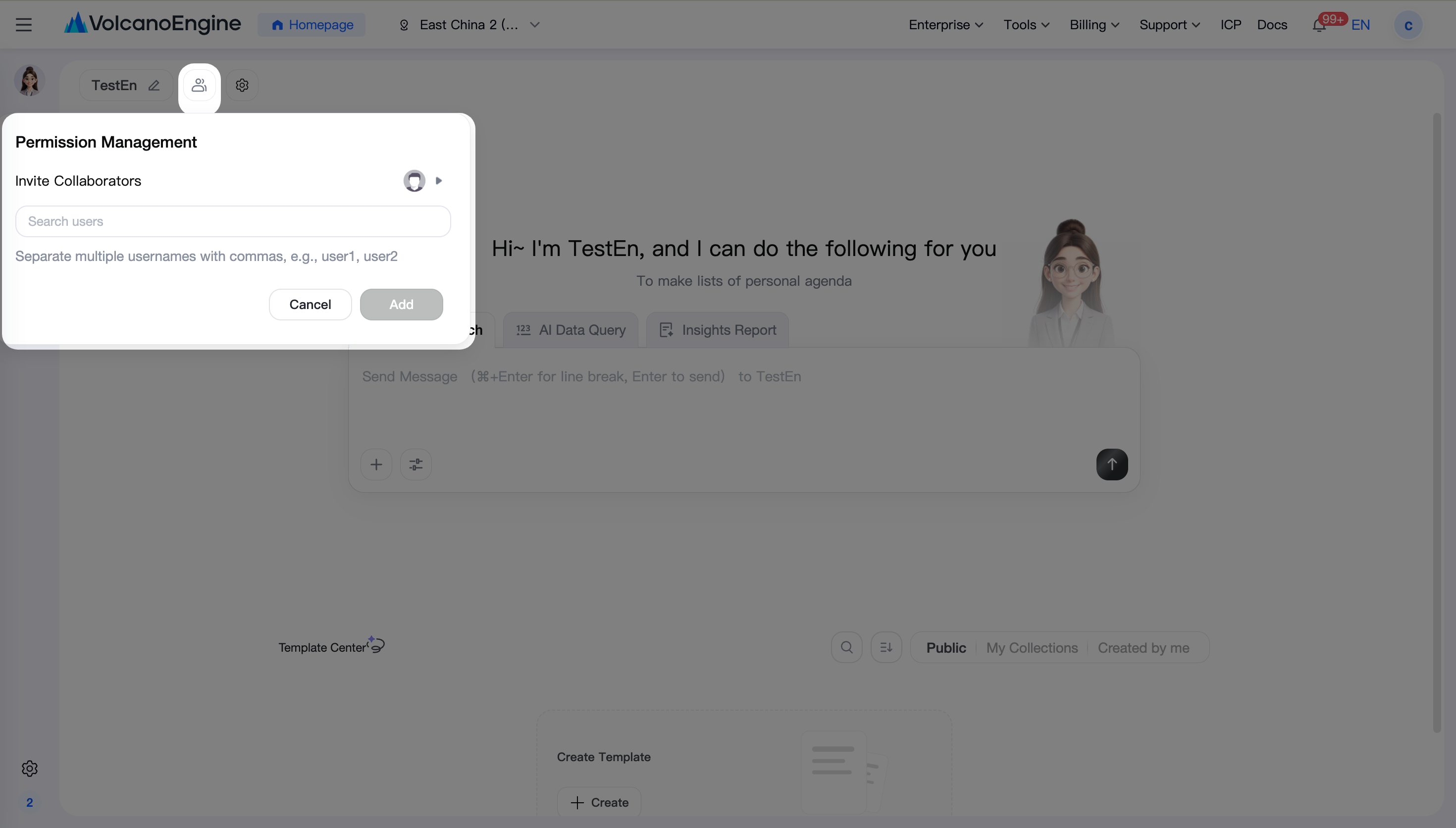The width and height of the screenshot is (1456, 828).
Task: Select the Created by me tab
Action: point(1144,648)
